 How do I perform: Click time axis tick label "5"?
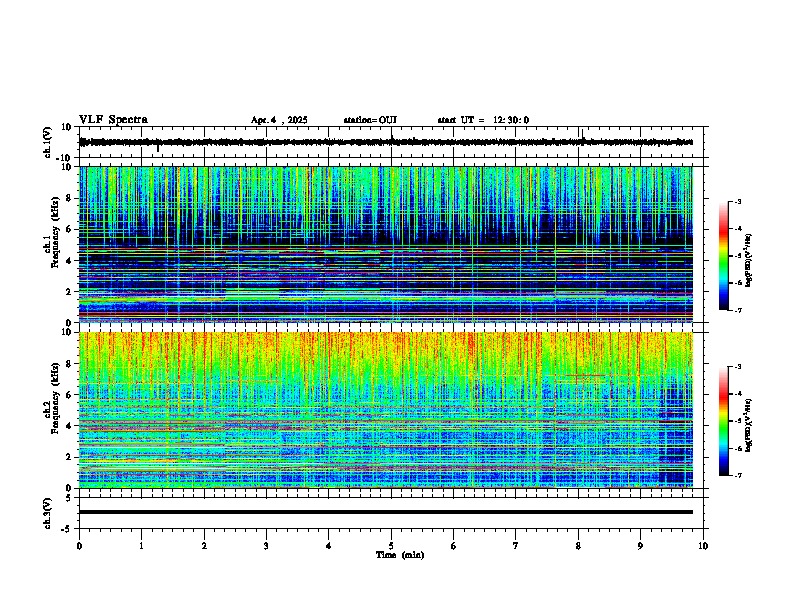coord(391,546)
